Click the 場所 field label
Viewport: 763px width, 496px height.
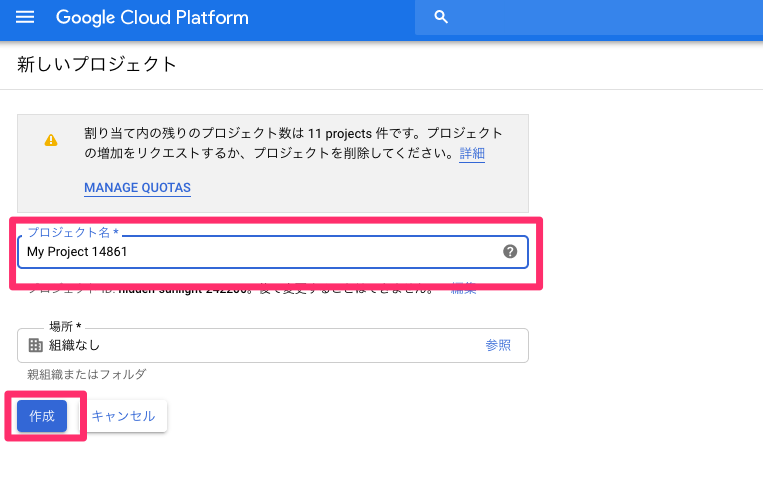(64, 327)
